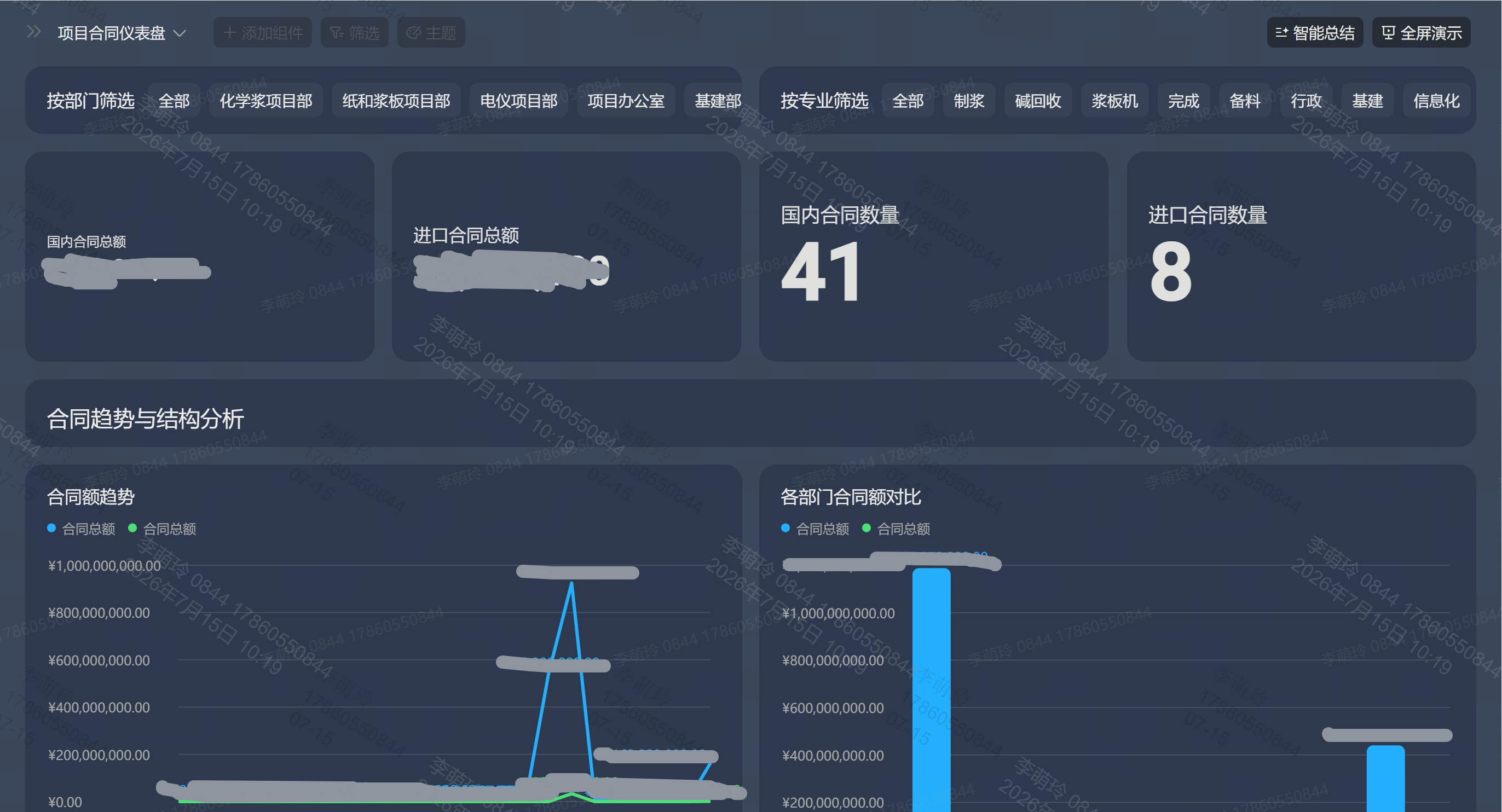Screen dimensions: 1502x812
Task: Filter by 电仪项目部 department
Action: point(518,101)
